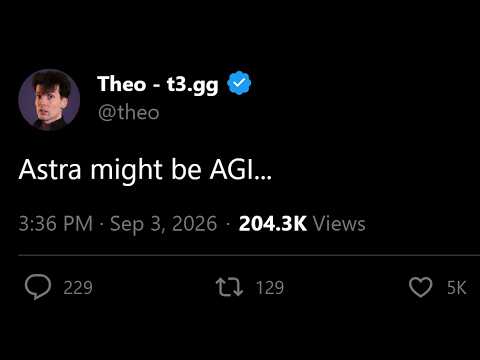Click the 3:36 PM timestamp
480x360 pixels.
coord(56,223)
